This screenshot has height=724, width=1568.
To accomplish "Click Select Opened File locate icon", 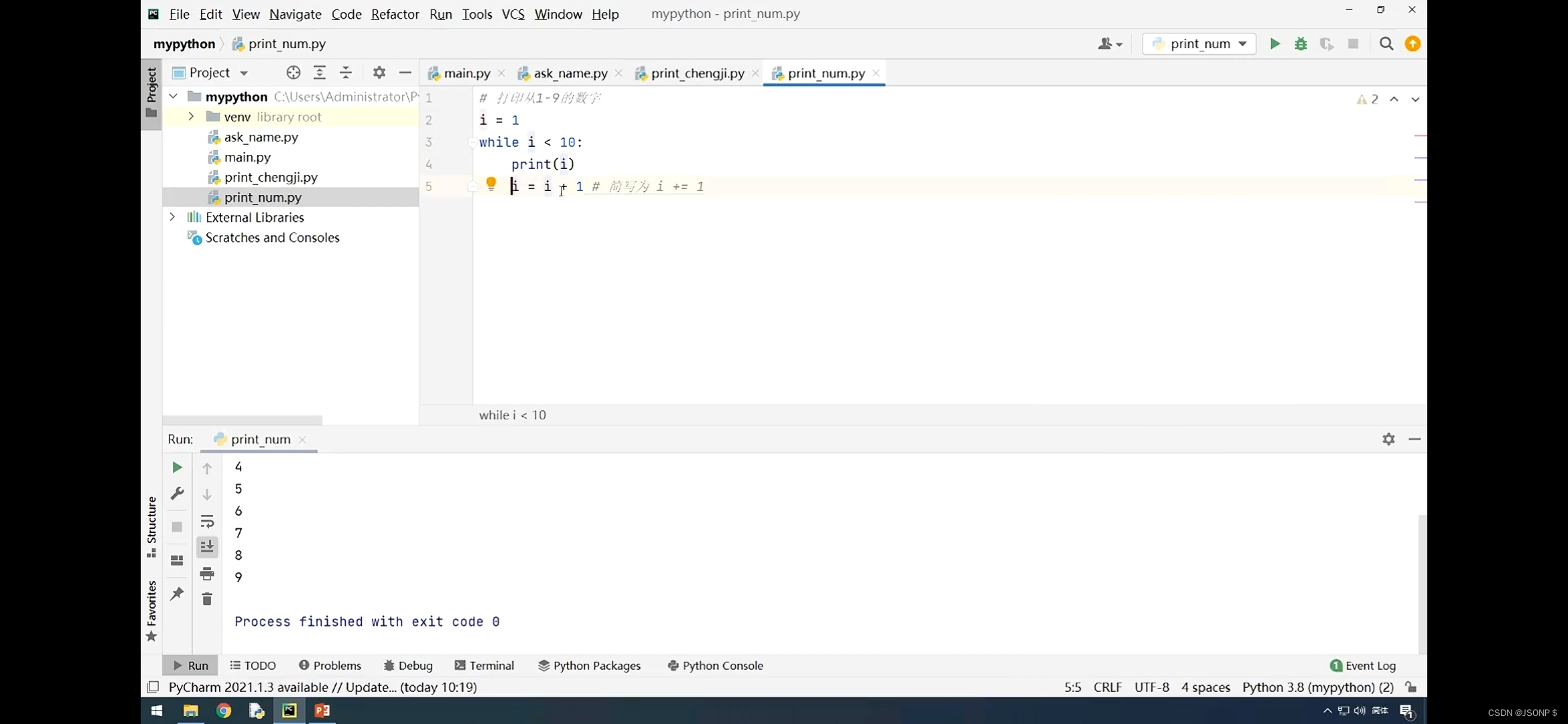I will (x=293, y=72).
